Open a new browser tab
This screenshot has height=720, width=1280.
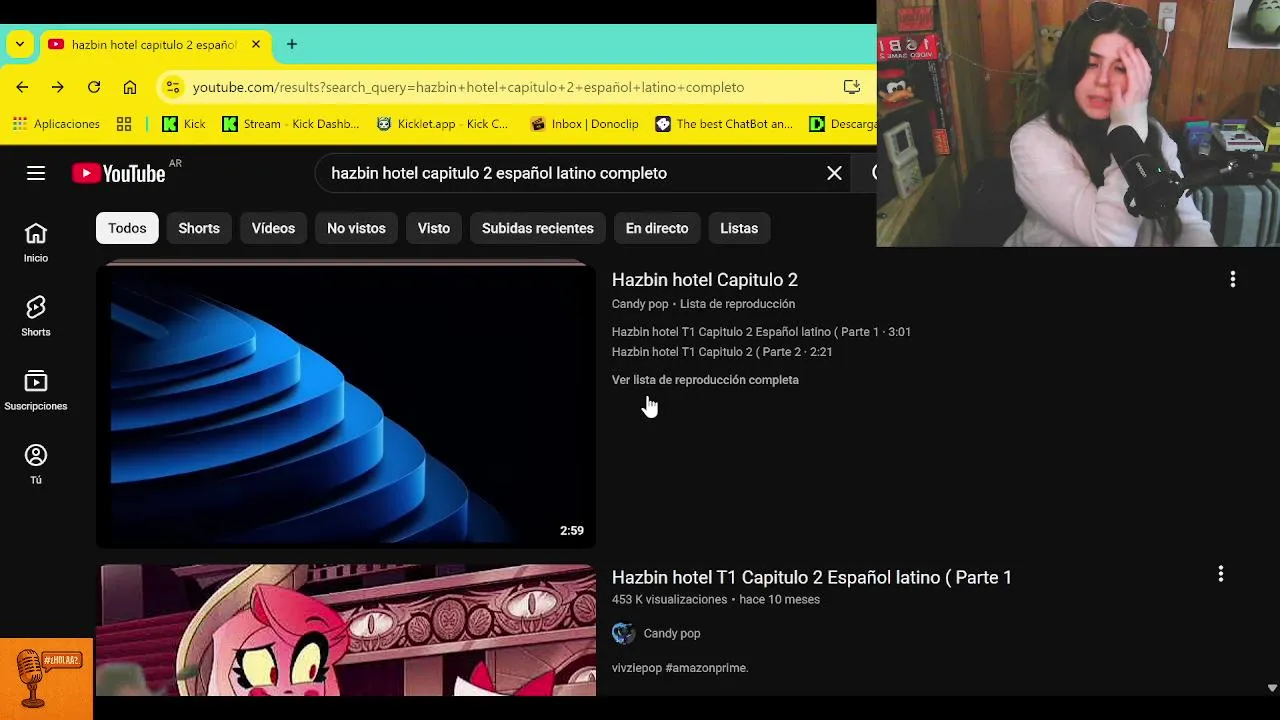(x=292, y=44)
